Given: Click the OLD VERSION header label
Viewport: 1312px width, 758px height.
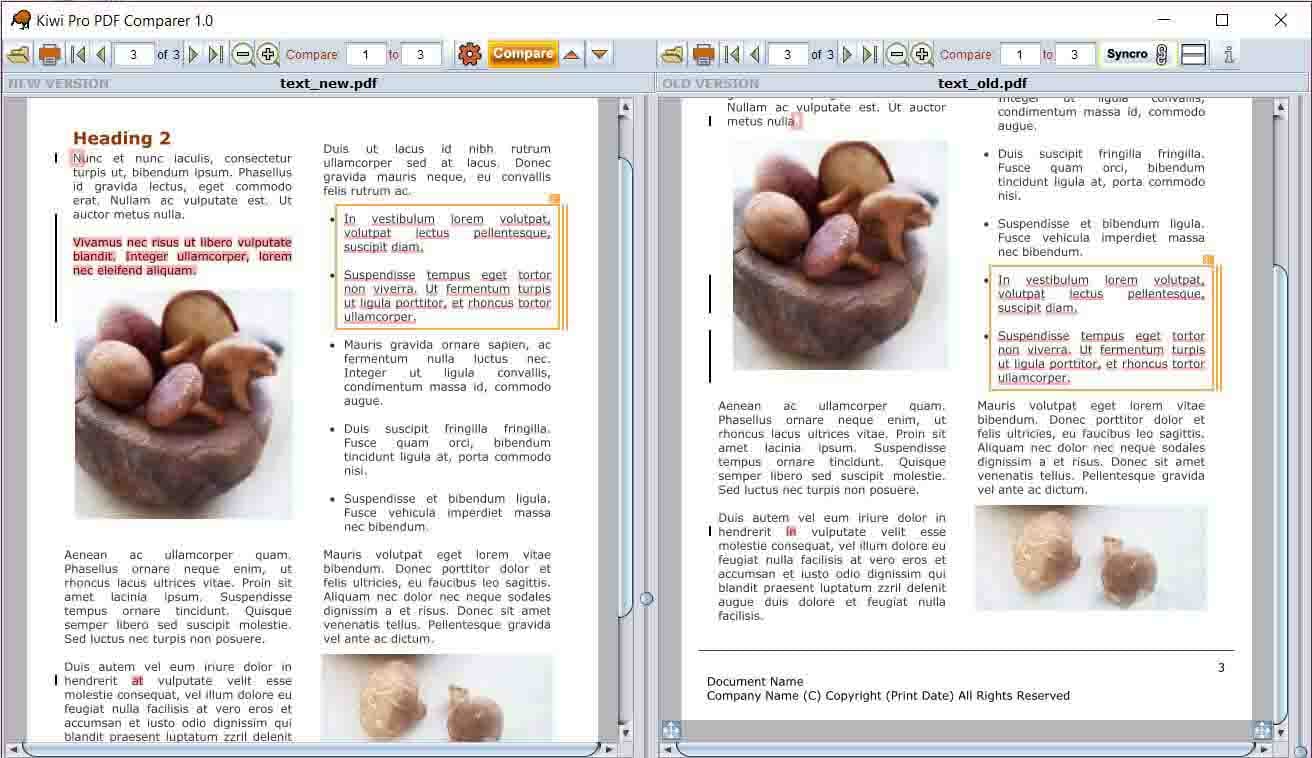Looking at the screenshot, I should tap(711, 84).
